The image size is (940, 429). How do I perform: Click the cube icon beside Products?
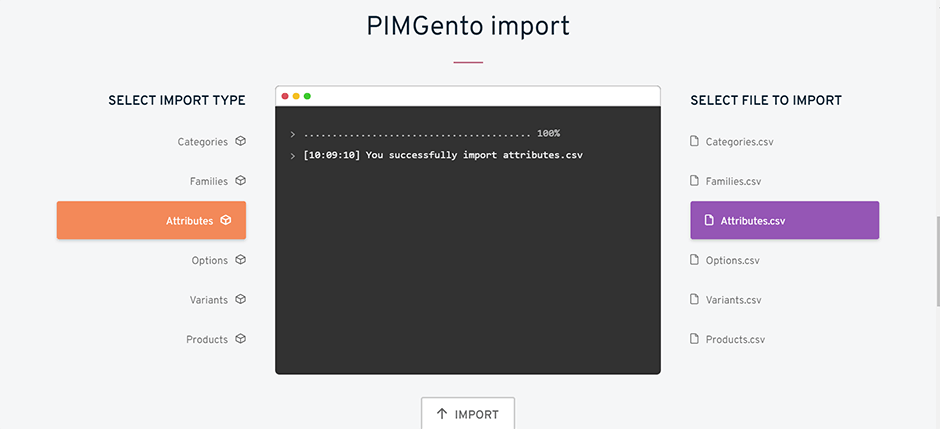click(240, 339)
